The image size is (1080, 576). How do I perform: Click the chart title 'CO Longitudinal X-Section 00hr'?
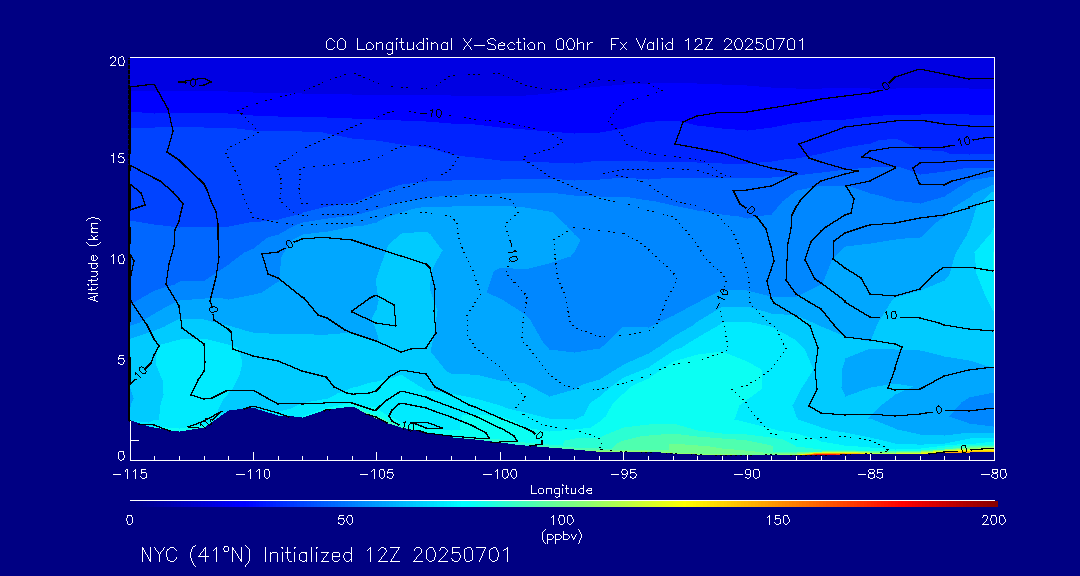coord(461,45)
